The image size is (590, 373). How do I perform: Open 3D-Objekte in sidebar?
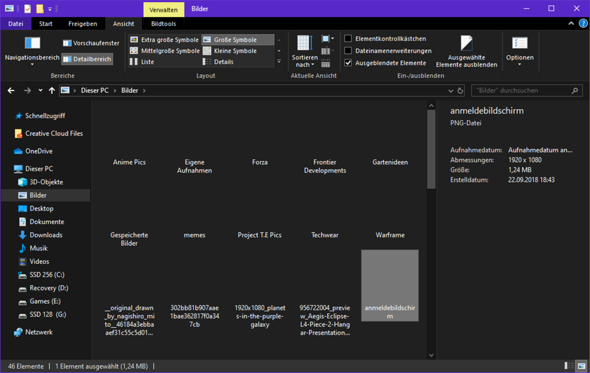coord(41,182)
